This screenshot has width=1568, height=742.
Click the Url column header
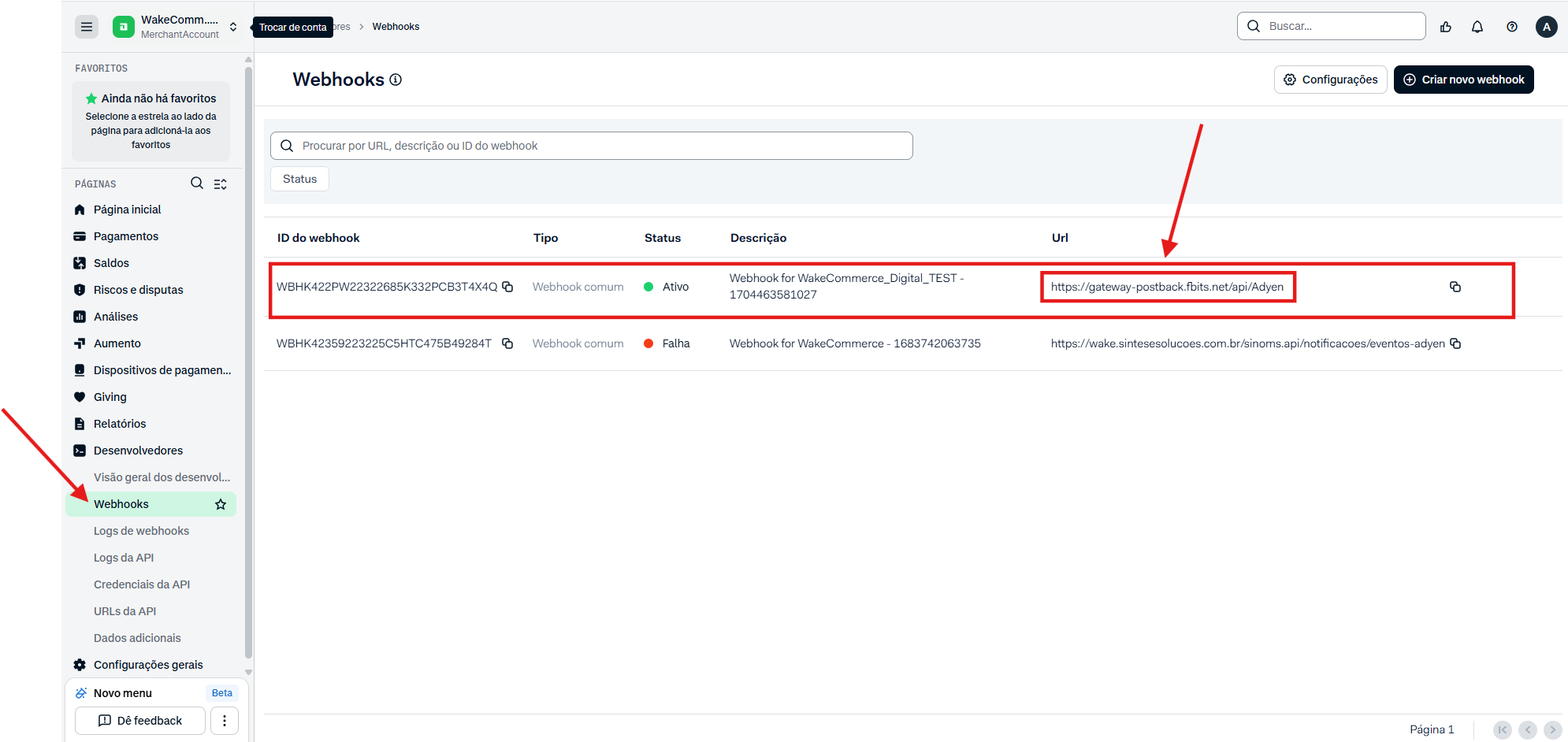[1060, 238]
